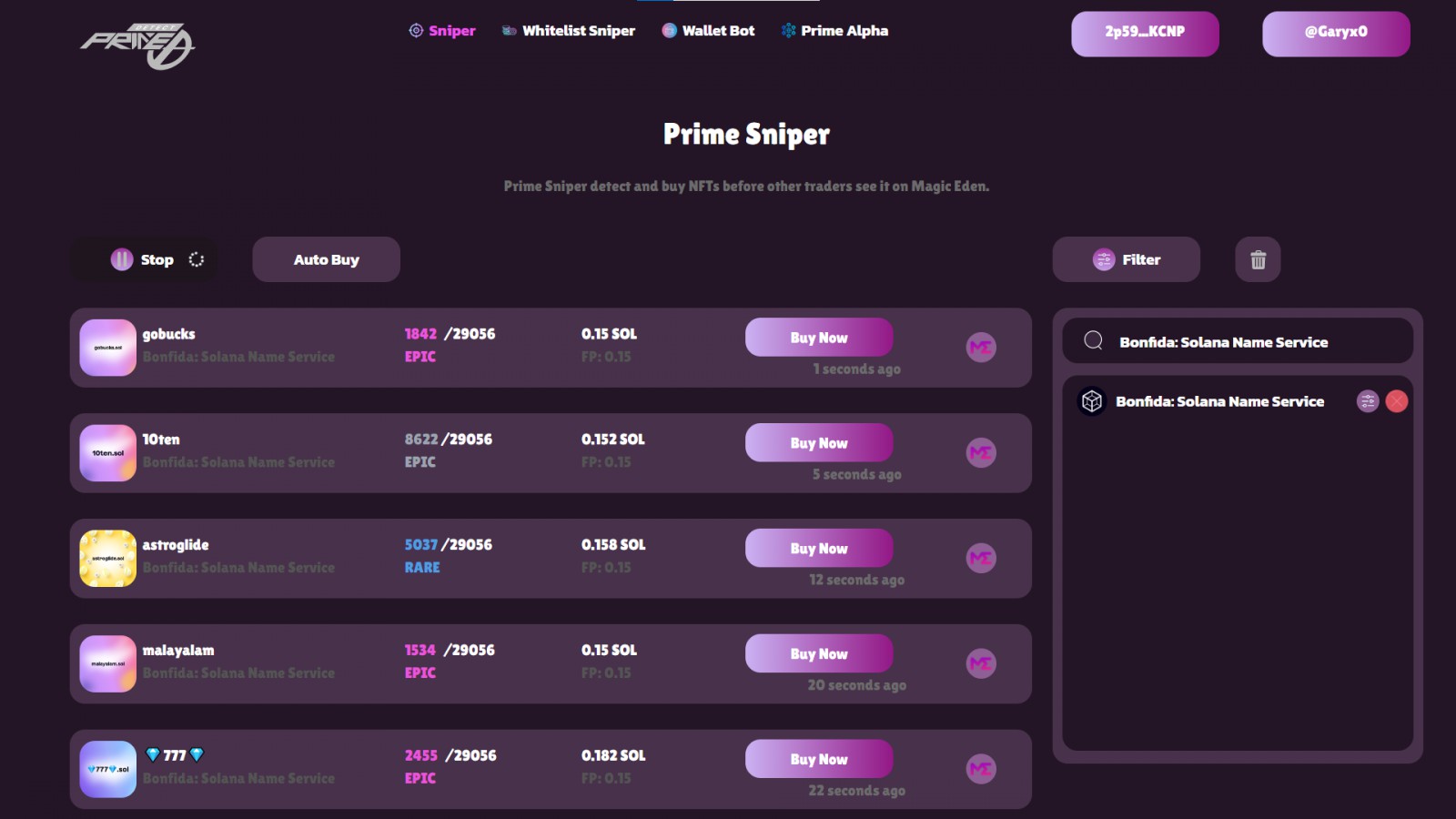Click the search magnifier icon
This screenshot has width=1456, height=819.
coord(1094,341)
